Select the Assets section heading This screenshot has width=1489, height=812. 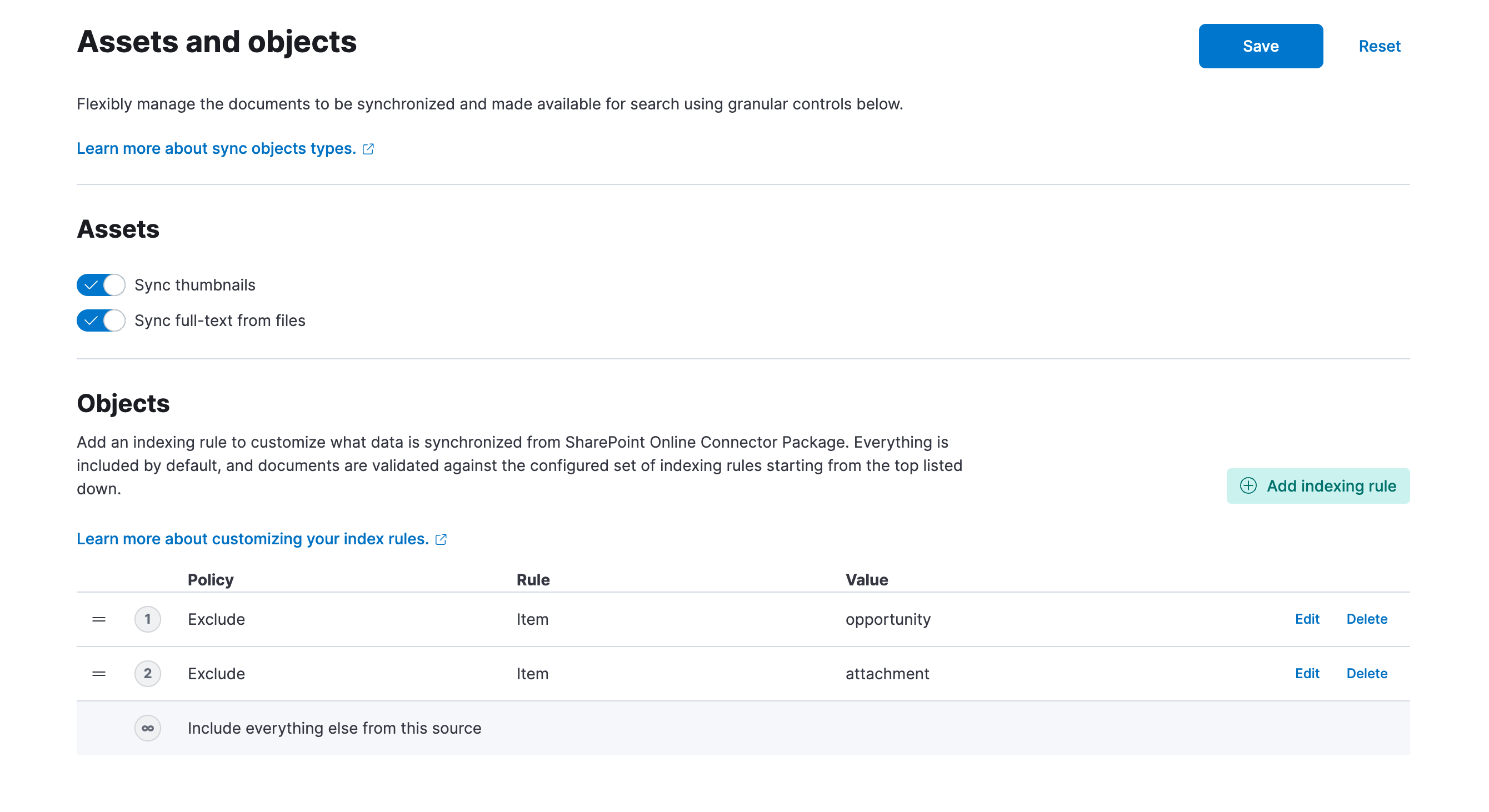[x=118, y=229]
